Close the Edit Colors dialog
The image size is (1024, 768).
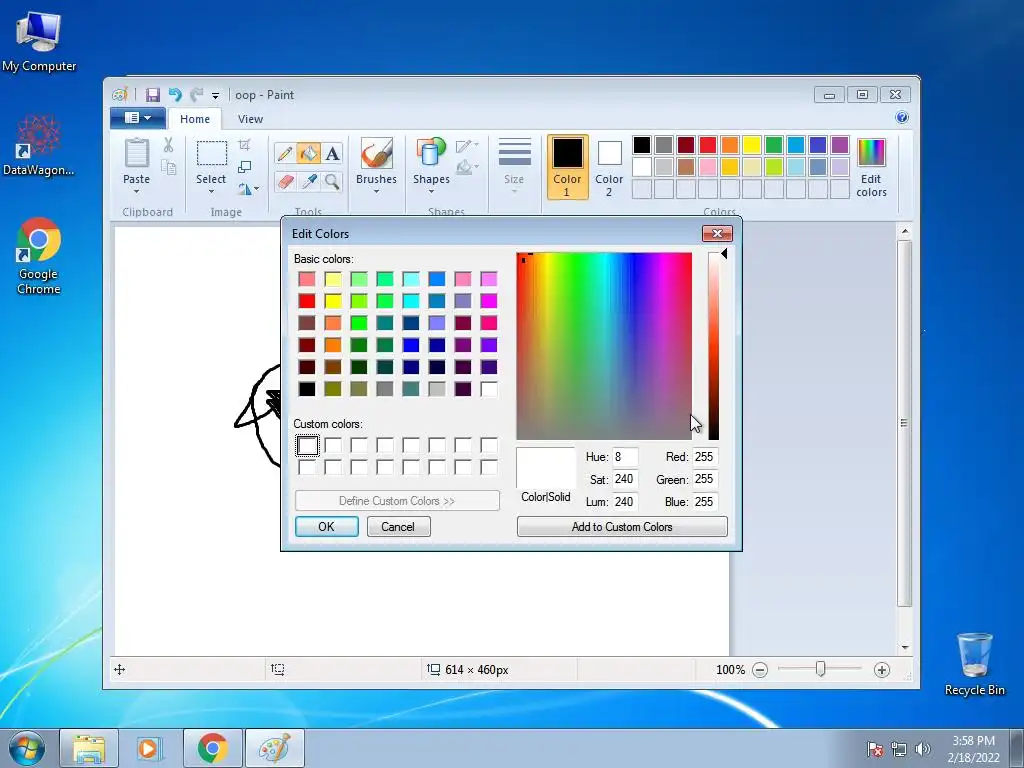tap(717, 234)
